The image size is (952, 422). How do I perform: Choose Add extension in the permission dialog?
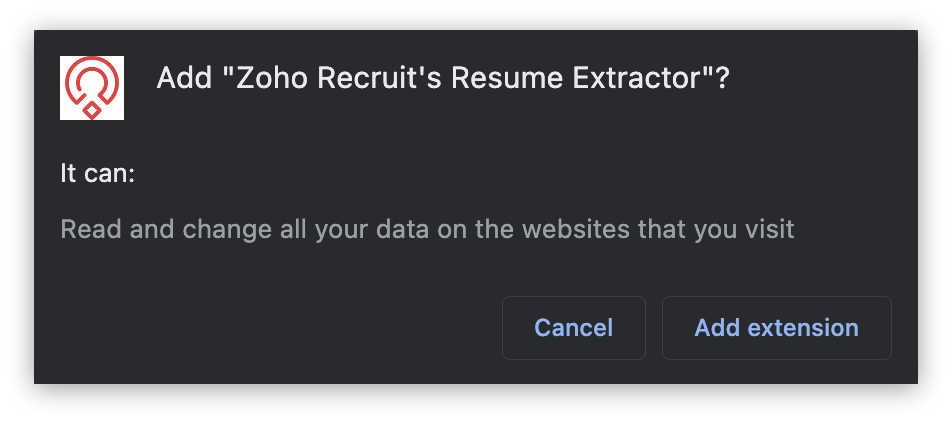click(776, 327)
